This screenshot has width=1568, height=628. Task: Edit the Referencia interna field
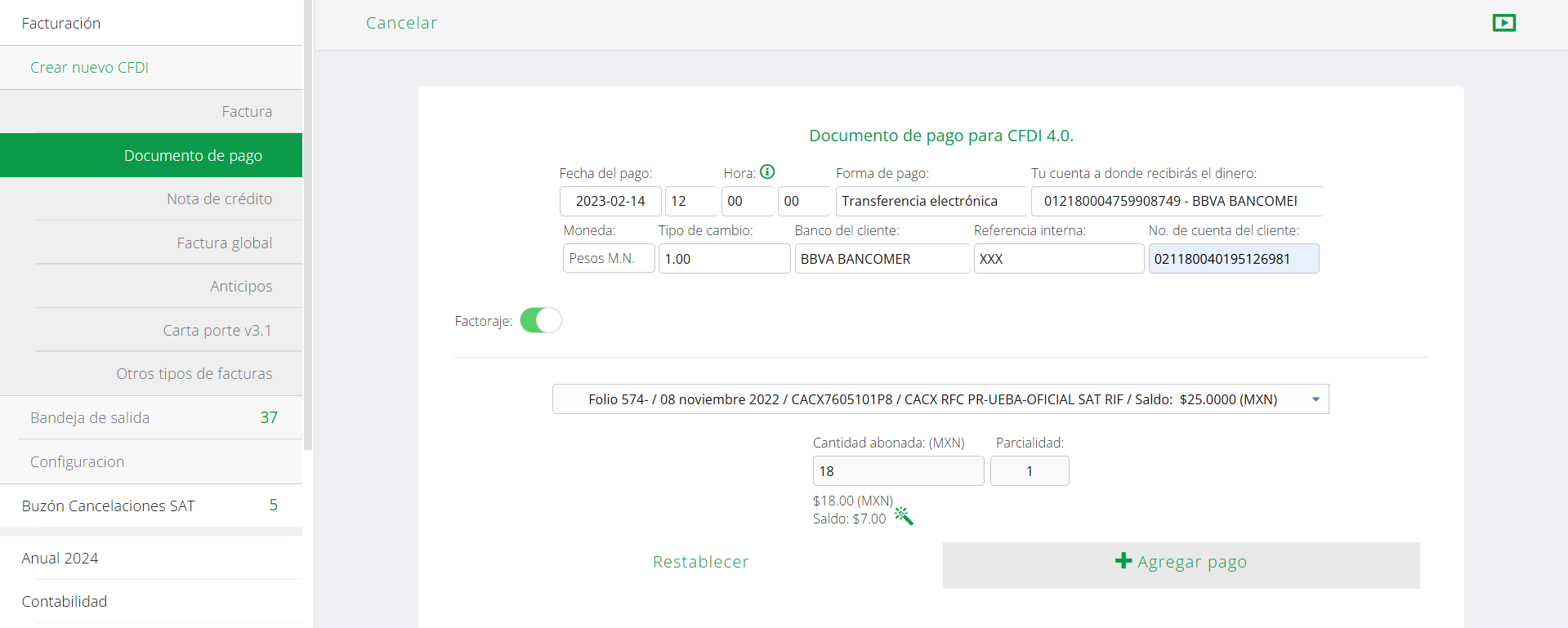pyautogui.click(x=1057, y=259)
